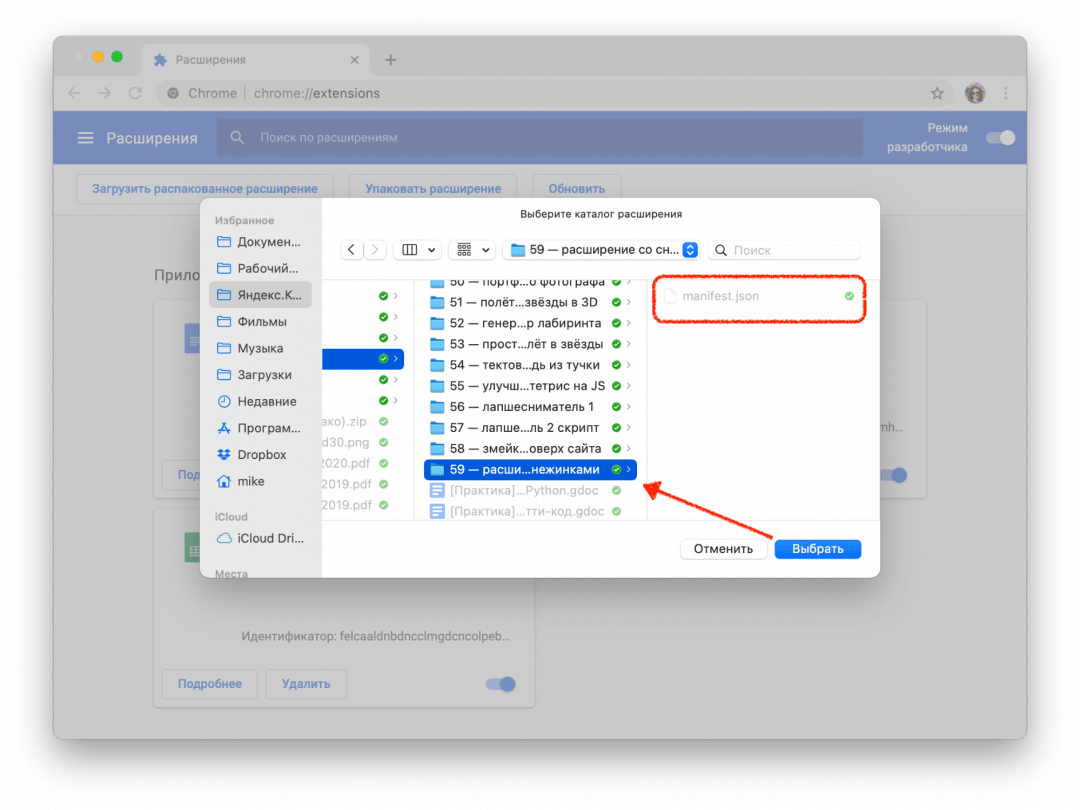Click the profile avatar in Chrome toolbar
The image size is (1080, 810).
tap(975, 93)
